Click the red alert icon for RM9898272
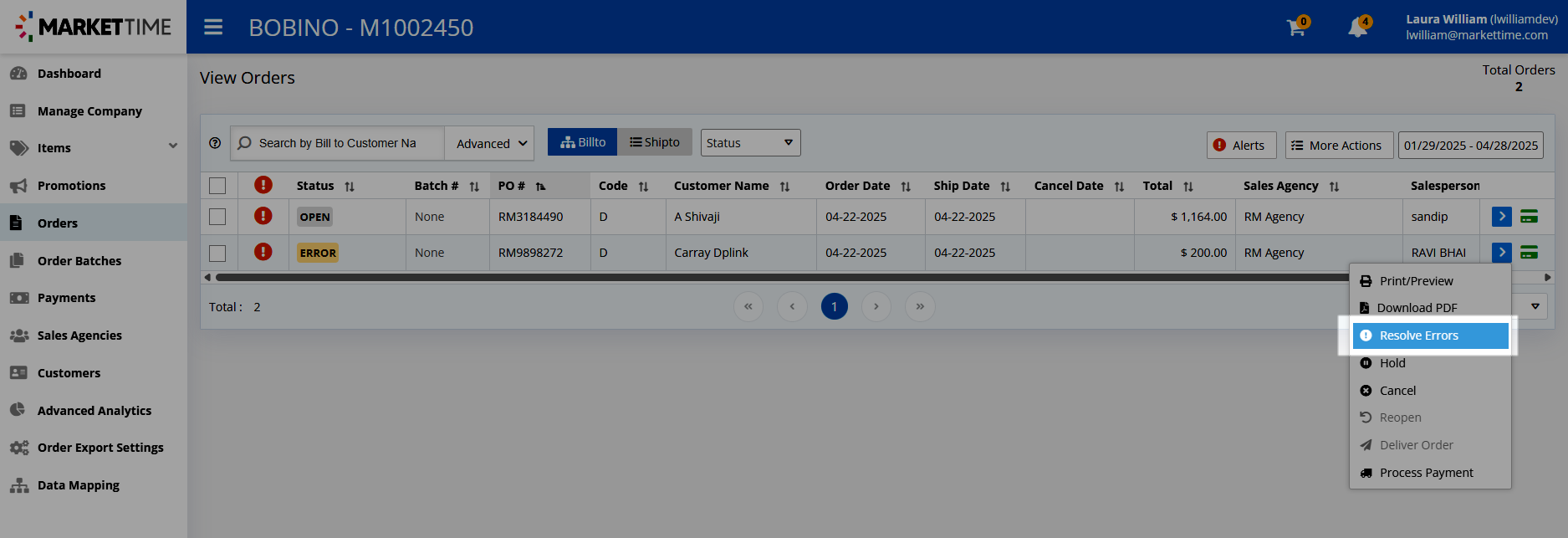Image resolution: width=1568 pixels, height=538 pixels. click(263, 252)
